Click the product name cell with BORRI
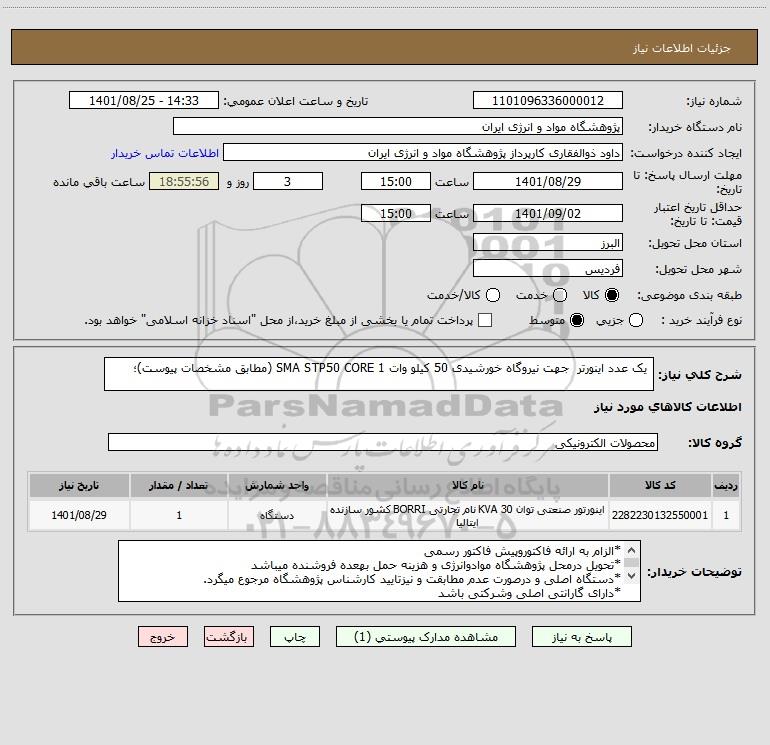770x745 pixels. 468,515
